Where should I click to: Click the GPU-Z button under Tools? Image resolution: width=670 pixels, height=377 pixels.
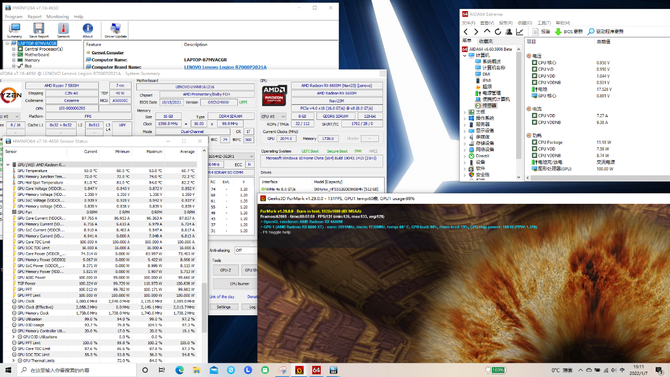click(x=225, y=270)
